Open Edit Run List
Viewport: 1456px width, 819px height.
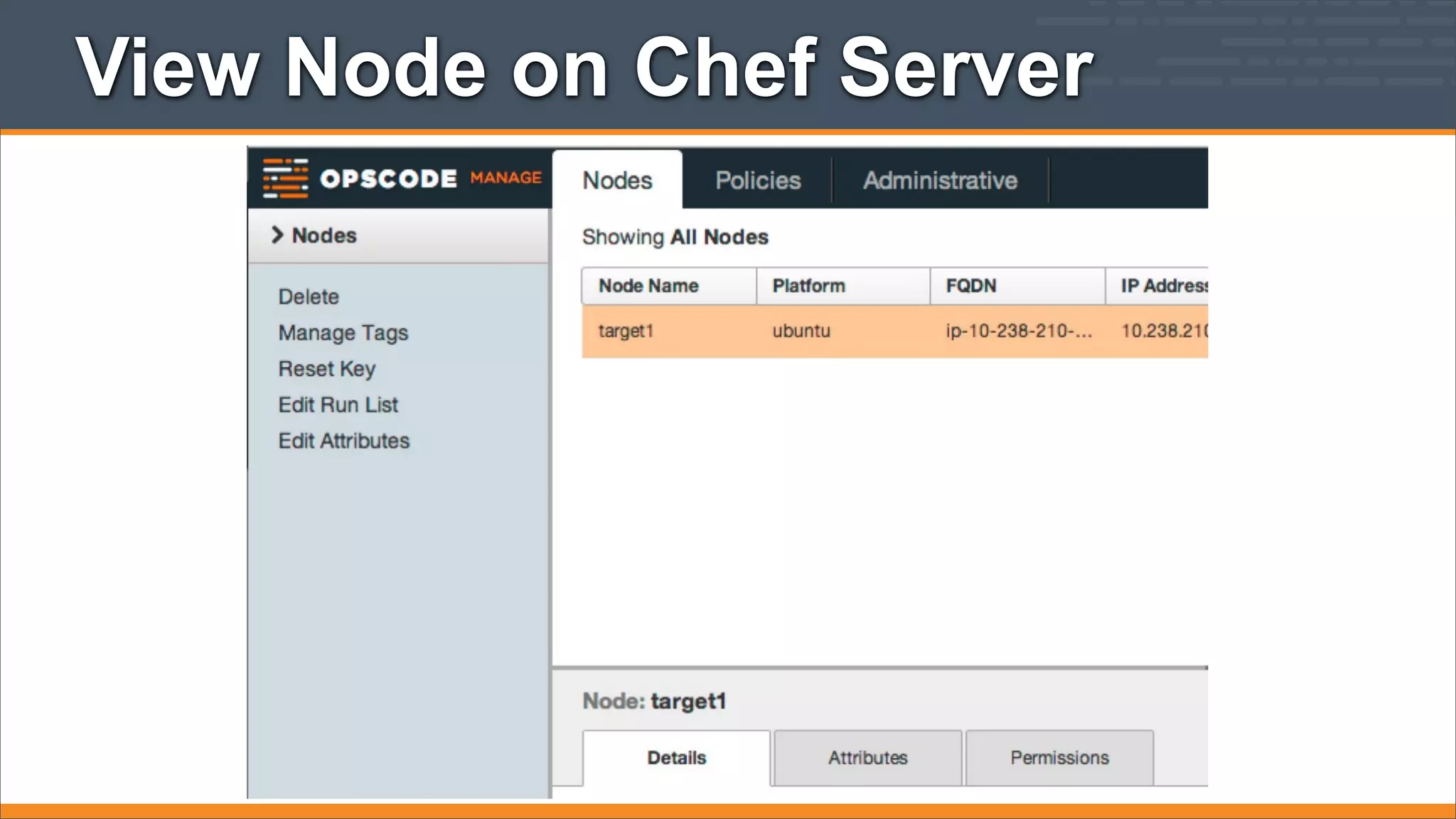(338, 405)
